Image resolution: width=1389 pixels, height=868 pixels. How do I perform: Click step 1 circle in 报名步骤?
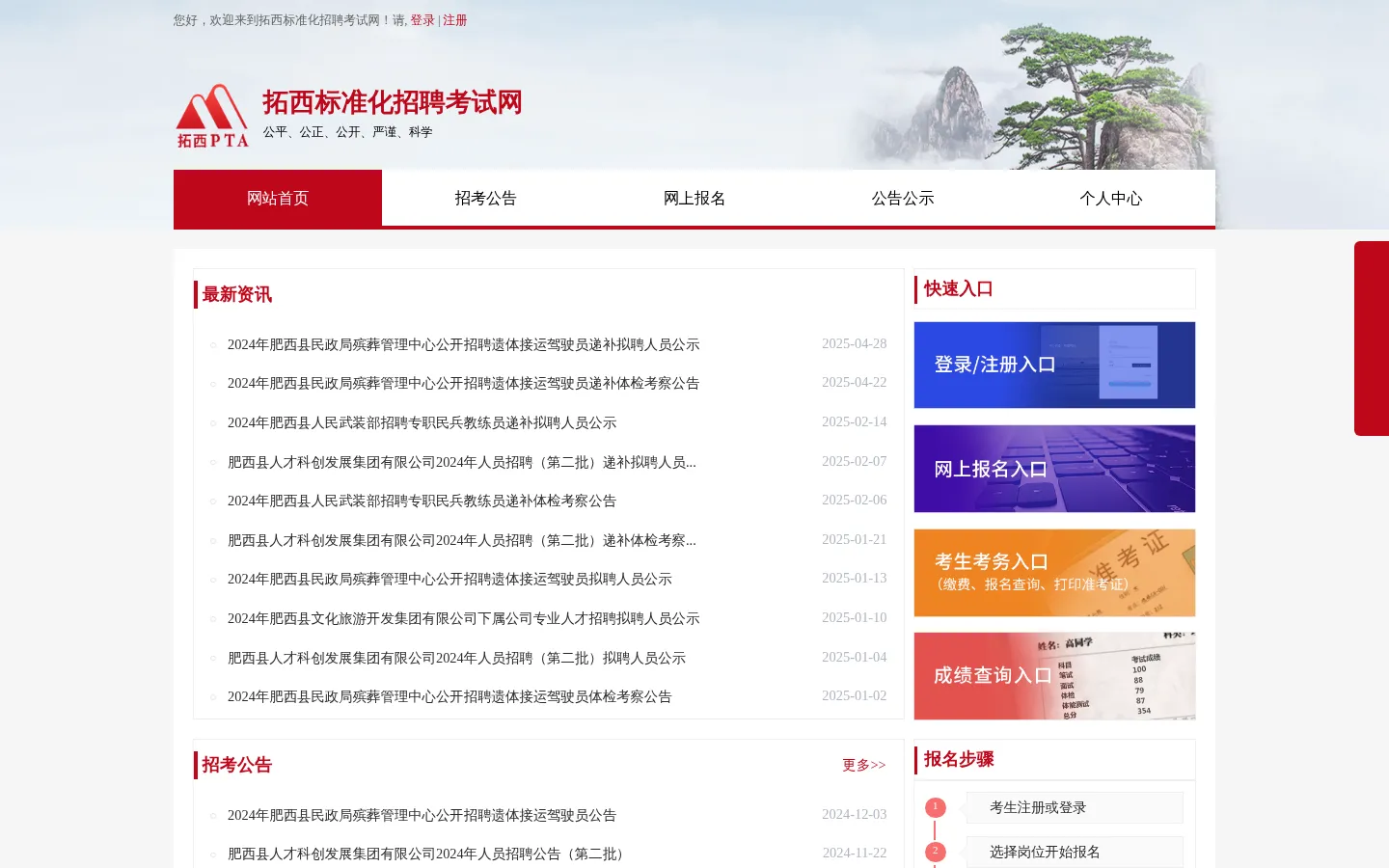pyautogui.click(x=935, y=807)
